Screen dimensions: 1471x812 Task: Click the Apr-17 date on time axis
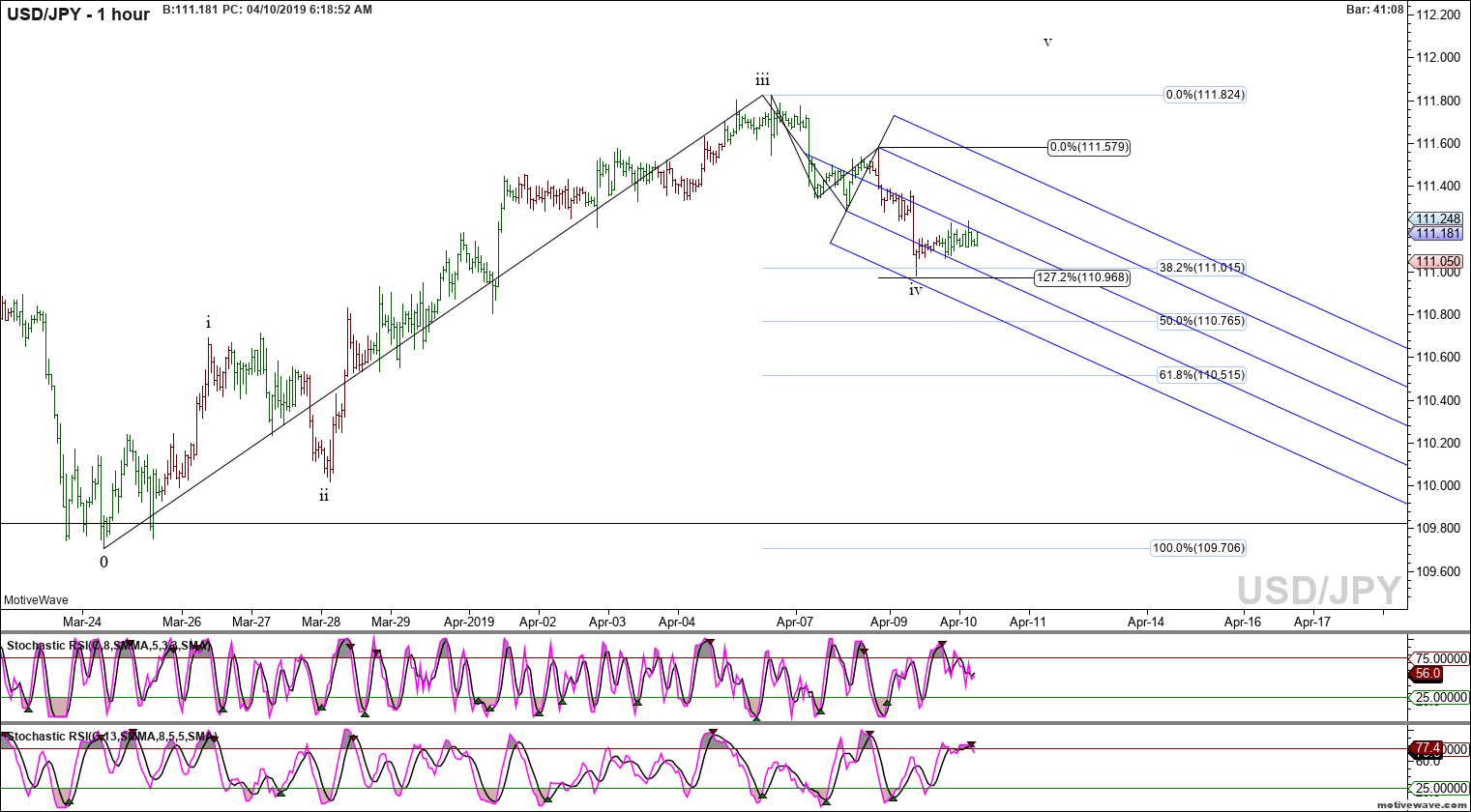click(1312, 622)
